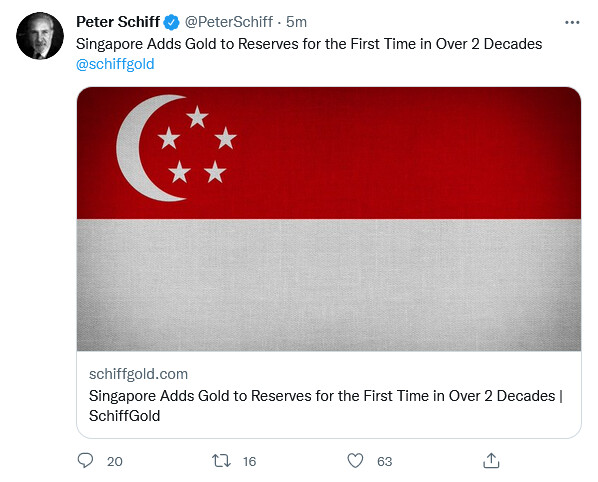Open the card headline about Singapore gold reserves
The image size is (598, 482).
click(326, 406)
